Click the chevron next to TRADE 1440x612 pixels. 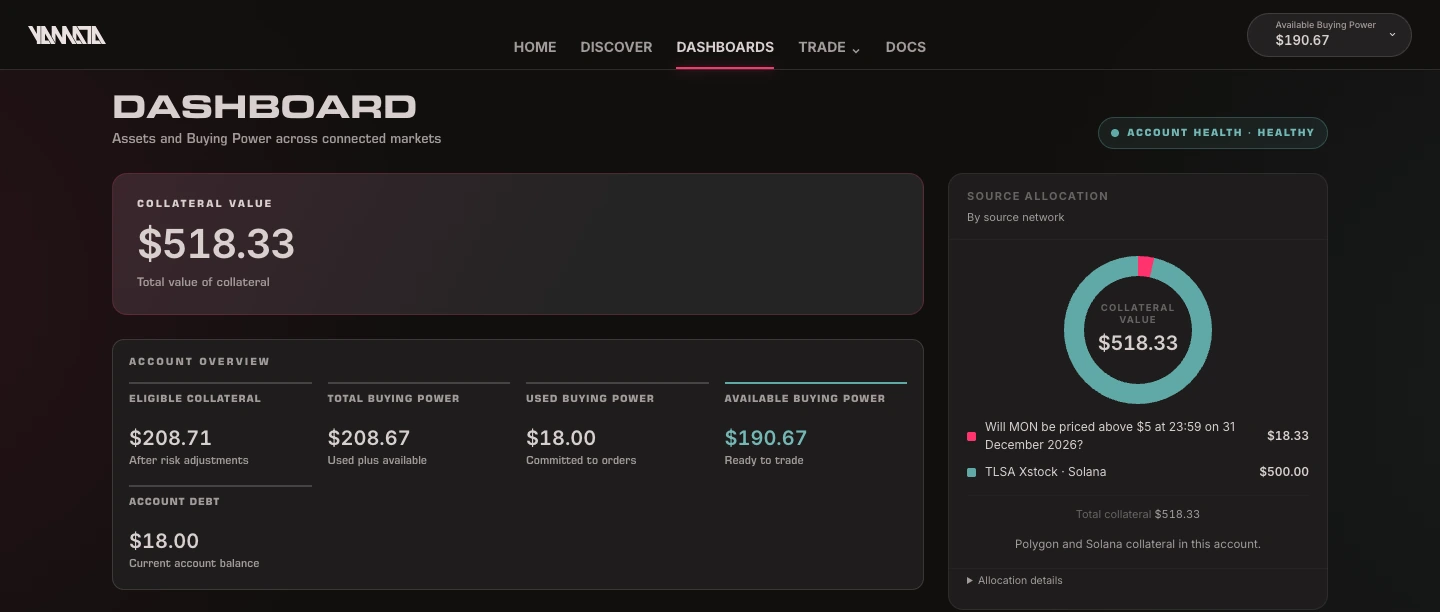856,49
